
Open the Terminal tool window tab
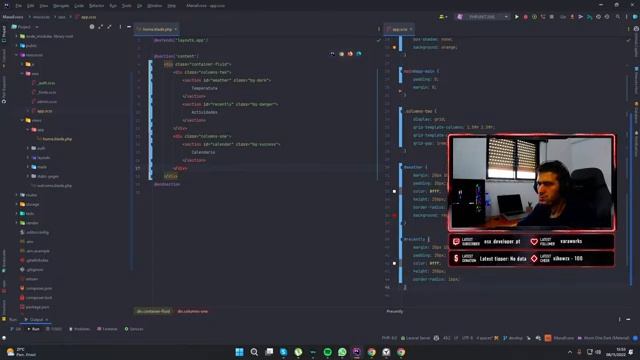(x=107, y=329)
